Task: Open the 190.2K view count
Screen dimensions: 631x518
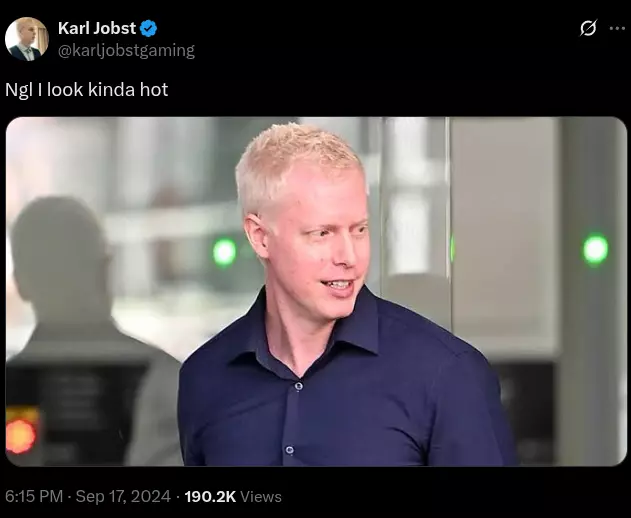Action: point(210,496)
